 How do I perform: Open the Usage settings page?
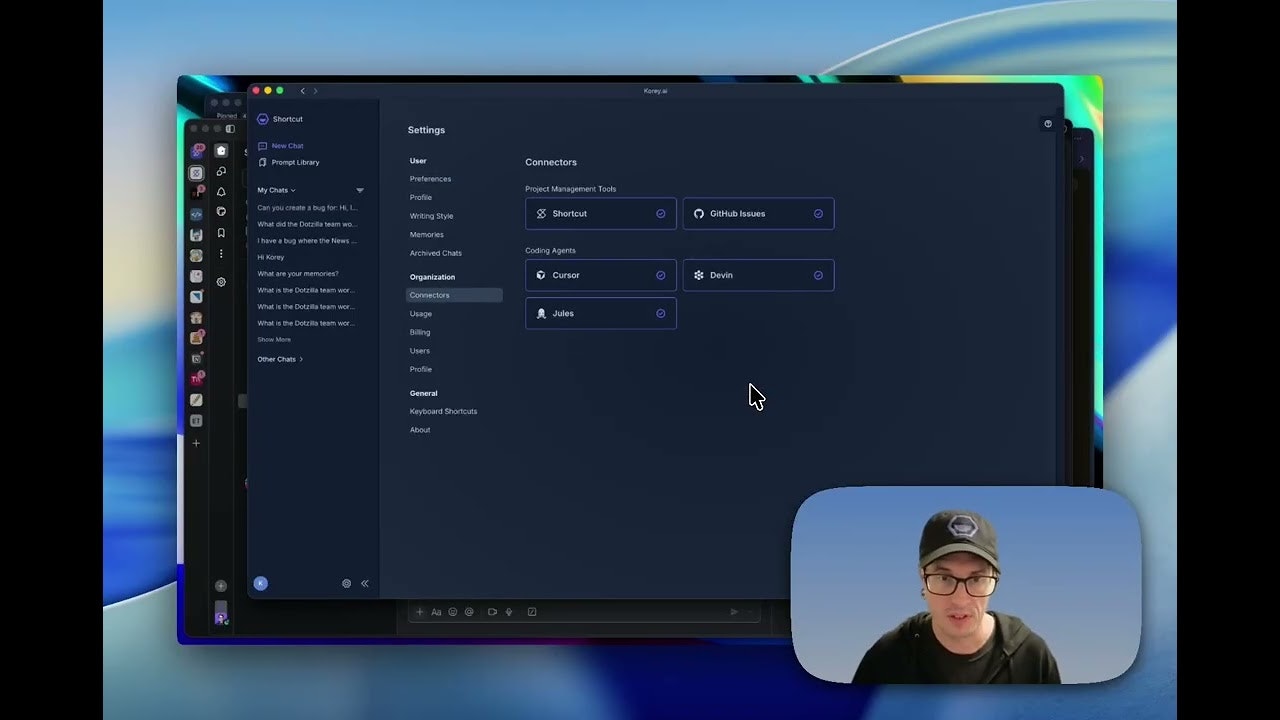(421, 314)
